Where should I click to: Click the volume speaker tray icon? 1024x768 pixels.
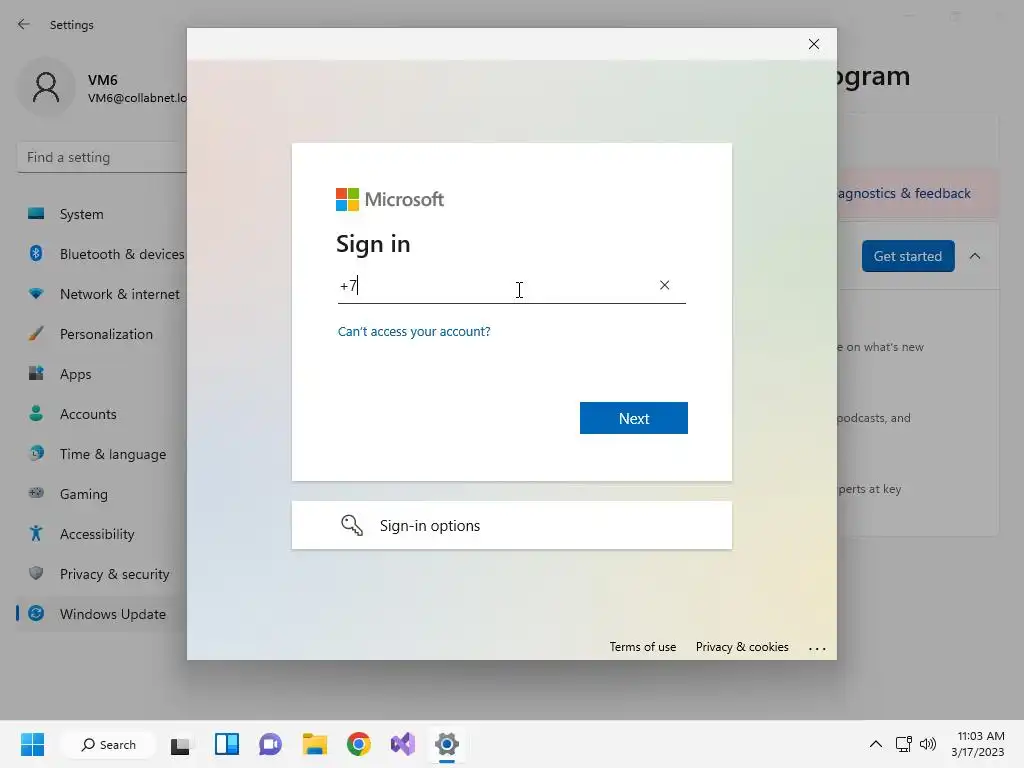point(927,744)
